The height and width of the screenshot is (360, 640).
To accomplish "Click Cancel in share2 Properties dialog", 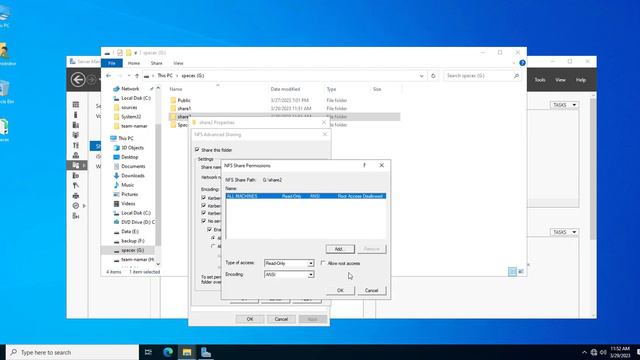I will click(x=281, y=319).
